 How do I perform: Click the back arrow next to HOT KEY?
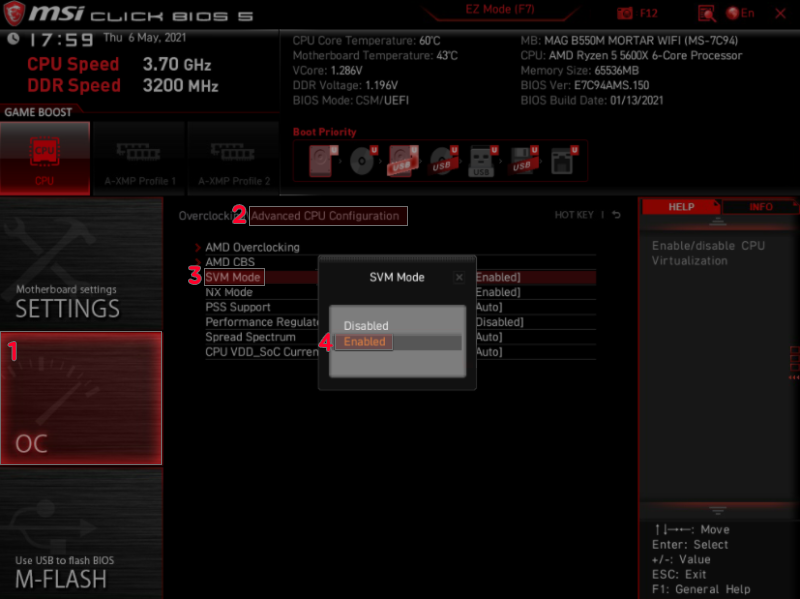[x=616, y=215]
